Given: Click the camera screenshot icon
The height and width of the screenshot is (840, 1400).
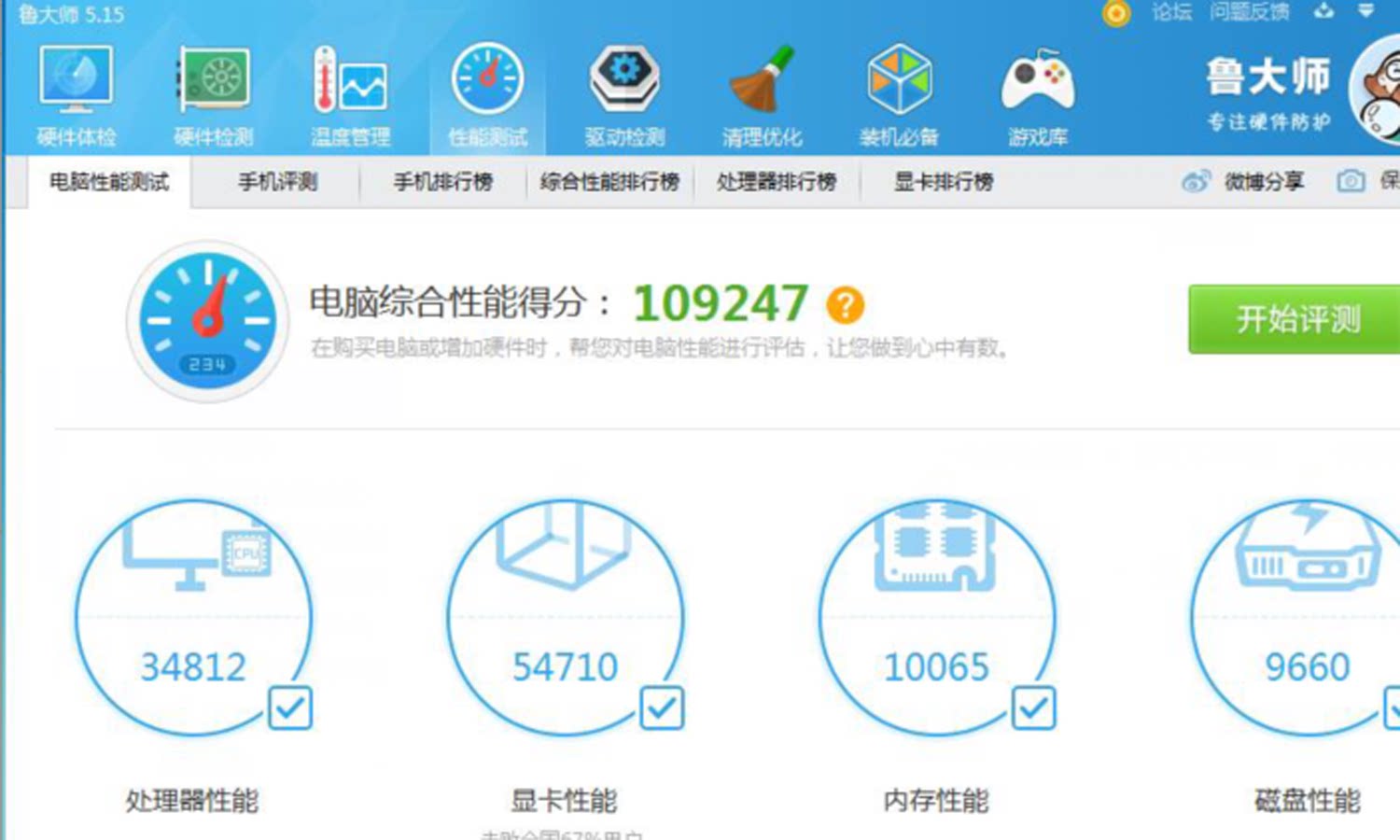Looking at the screenshot, I should click(1351, 181).
